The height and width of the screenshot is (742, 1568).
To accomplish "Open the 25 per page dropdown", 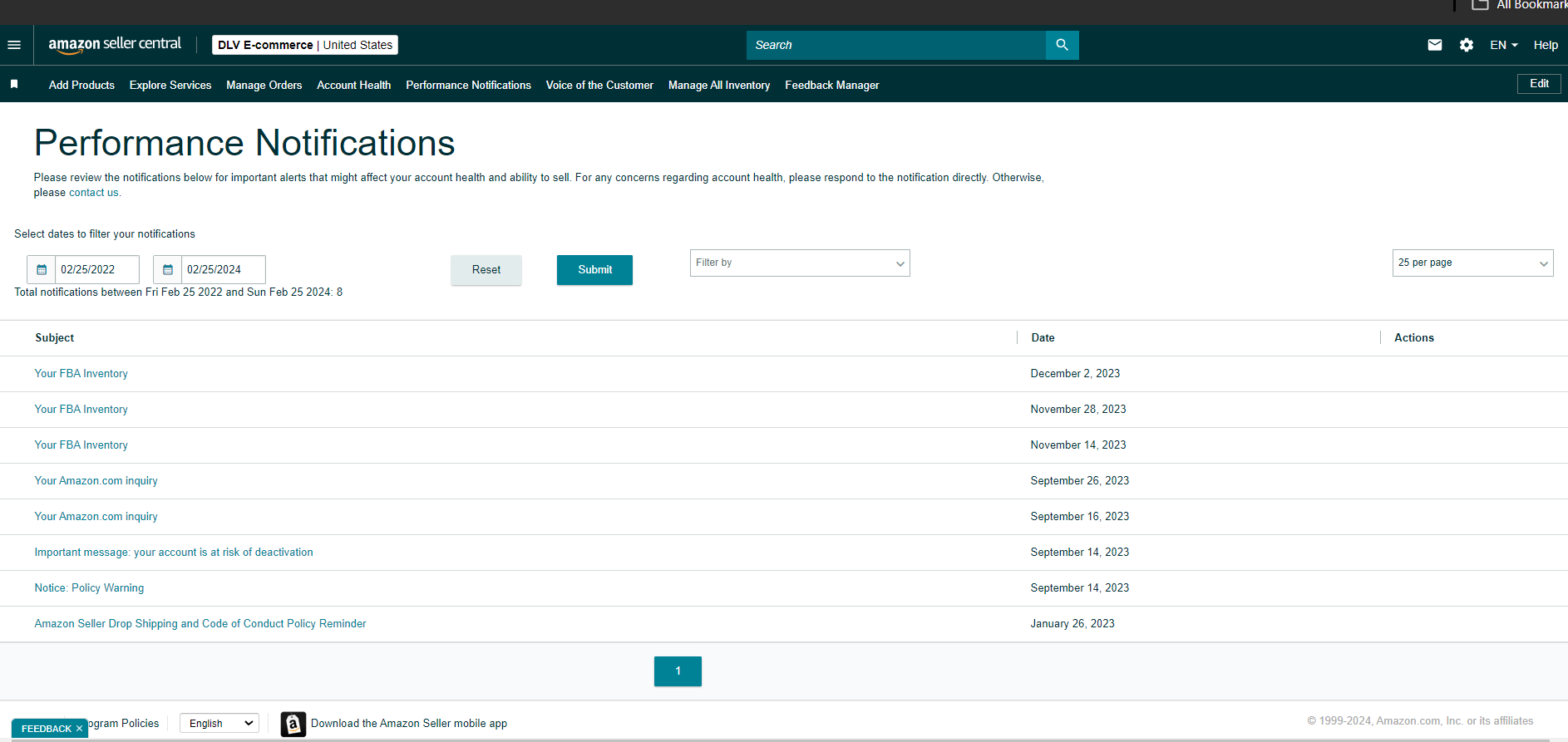I will pyautogui.click(x=1472, y=263).
